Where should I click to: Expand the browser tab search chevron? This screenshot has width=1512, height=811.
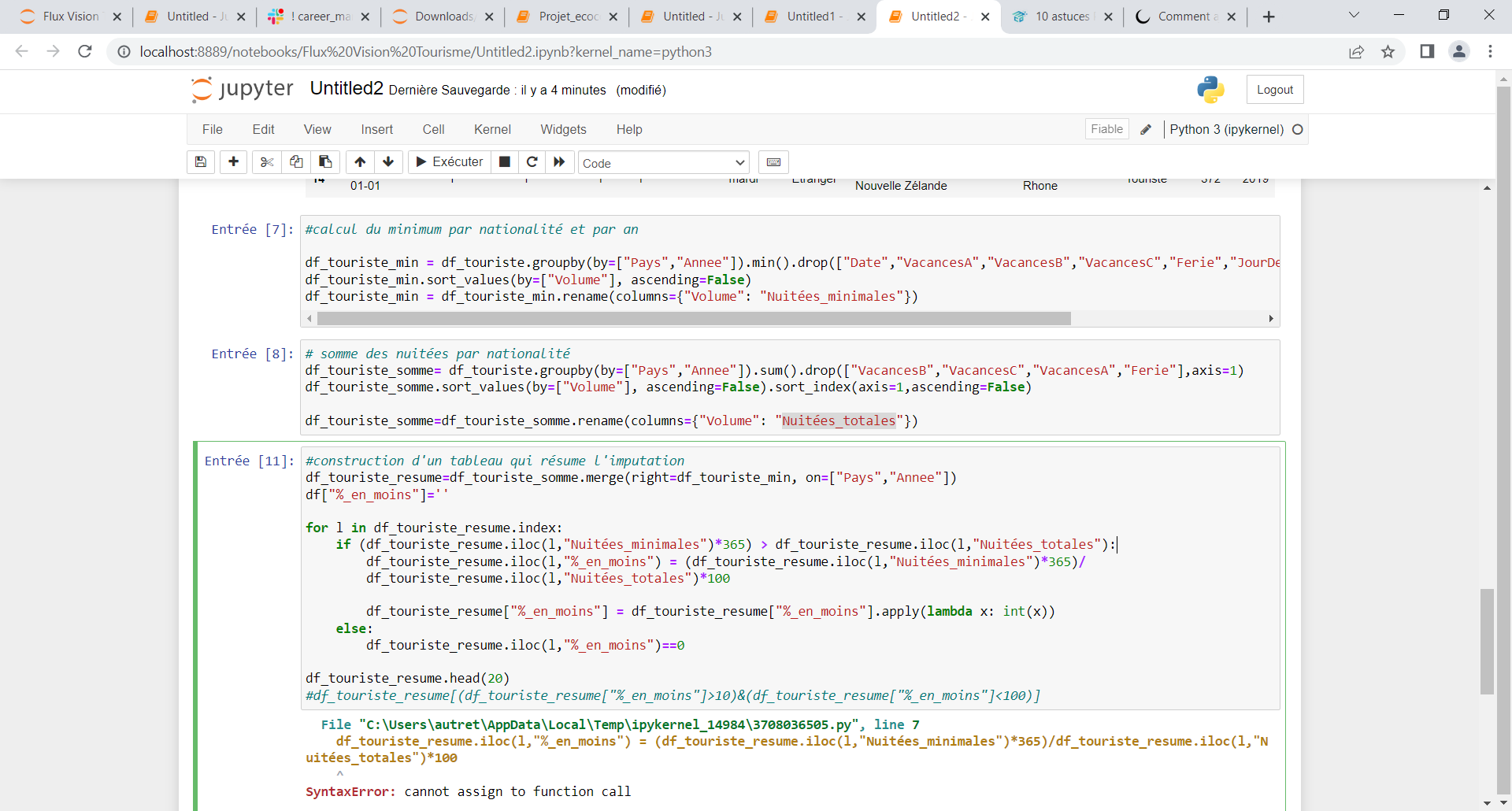[1354, 16]
